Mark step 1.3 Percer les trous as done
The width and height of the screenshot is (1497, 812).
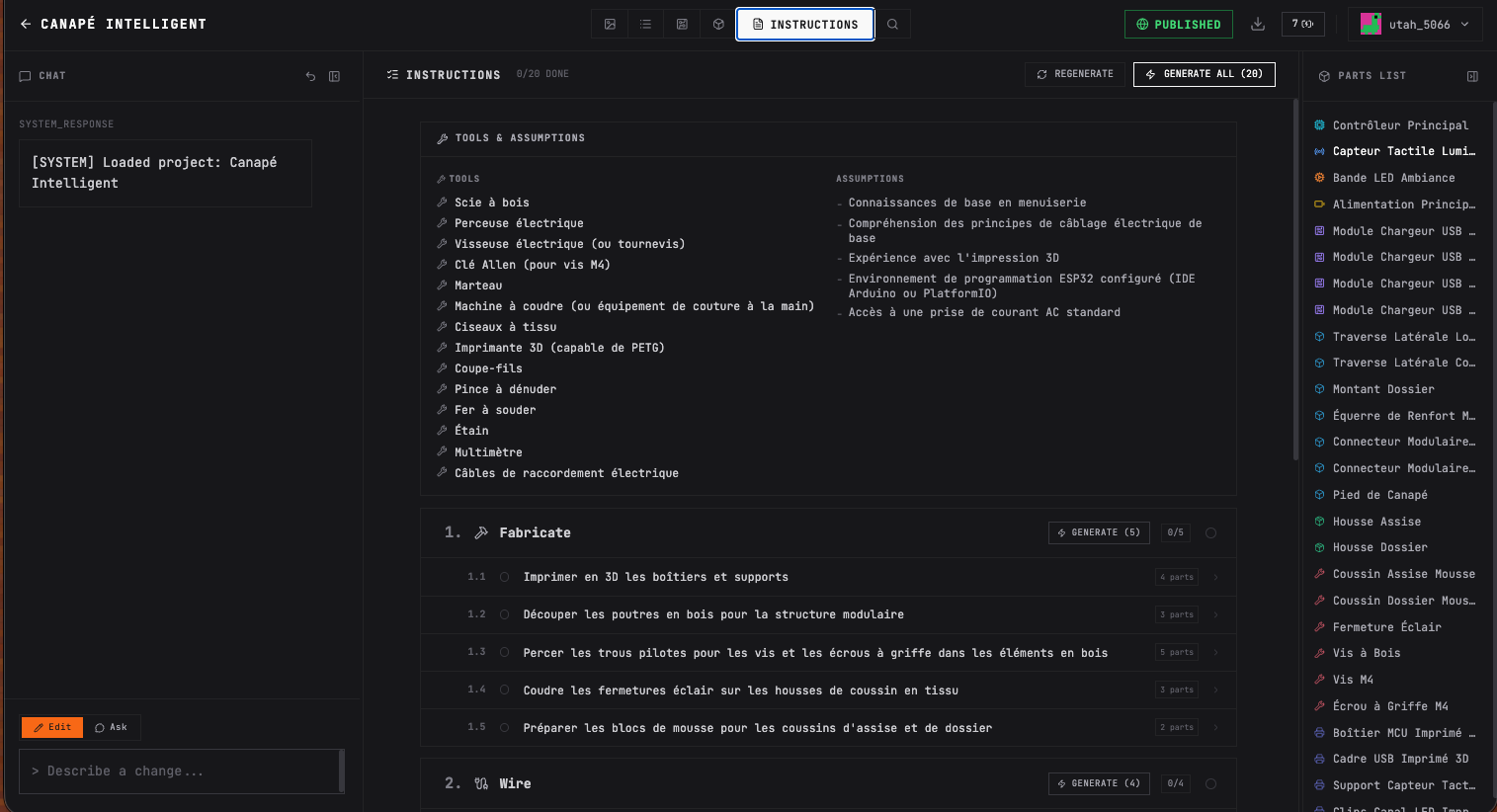click(504, 652)
